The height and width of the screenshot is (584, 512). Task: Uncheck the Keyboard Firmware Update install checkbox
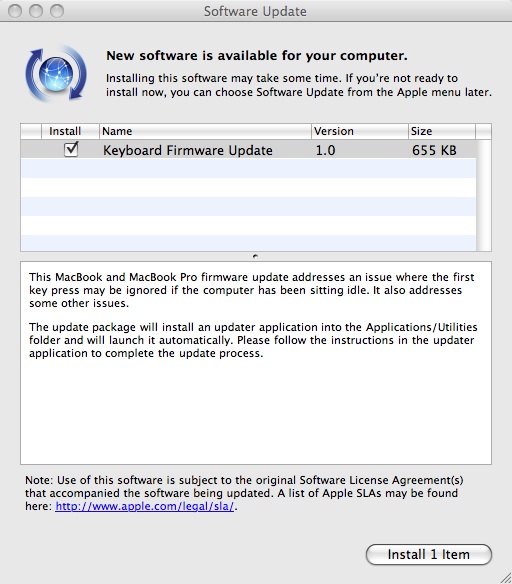coord(71,149)
